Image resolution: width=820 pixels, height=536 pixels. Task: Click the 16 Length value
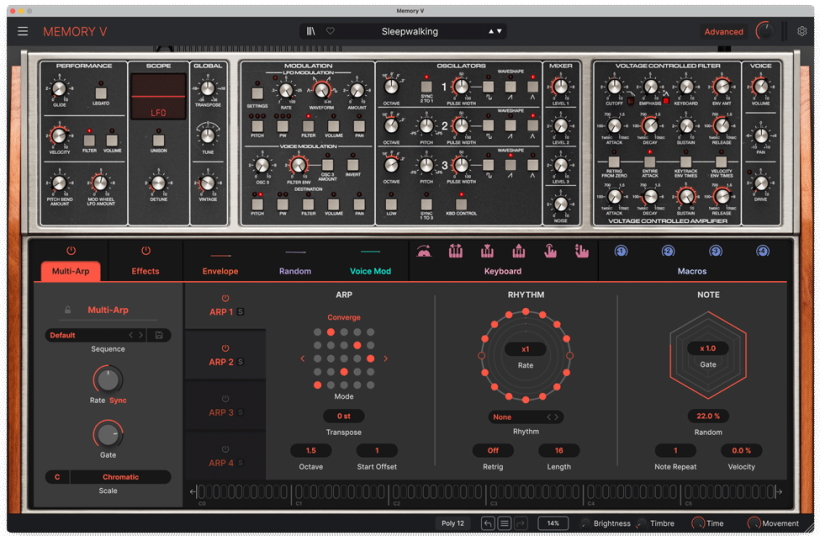click(559, 450)
